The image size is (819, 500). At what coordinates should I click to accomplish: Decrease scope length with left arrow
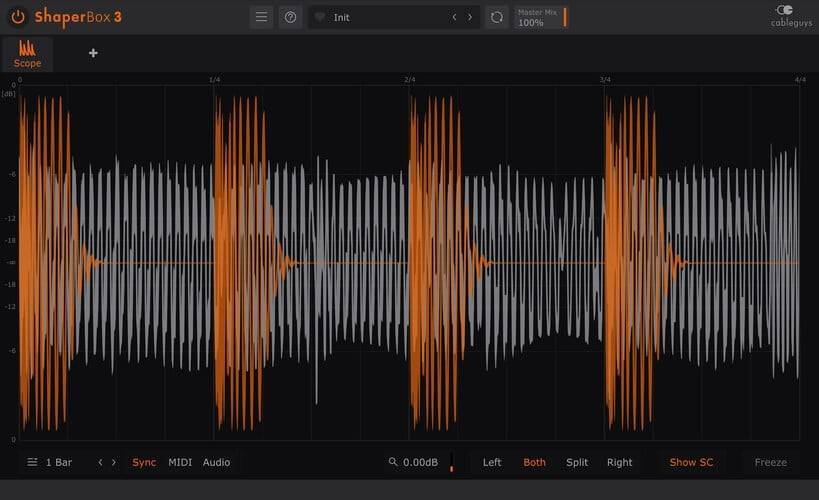tap(100, 462)
